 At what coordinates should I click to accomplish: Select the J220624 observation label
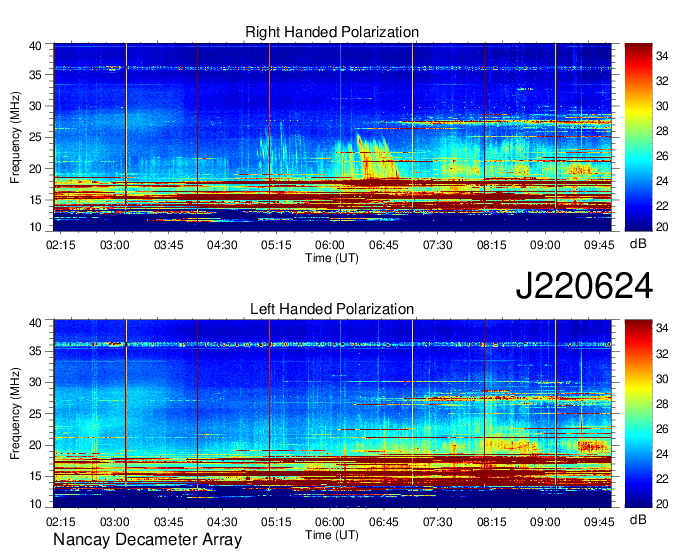point(584,286)
